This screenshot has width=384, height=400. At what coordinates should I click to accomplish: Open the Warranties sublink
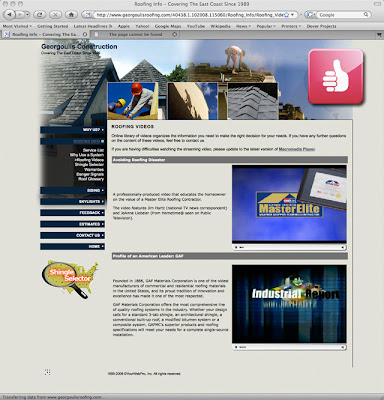(x=94, y=169)
